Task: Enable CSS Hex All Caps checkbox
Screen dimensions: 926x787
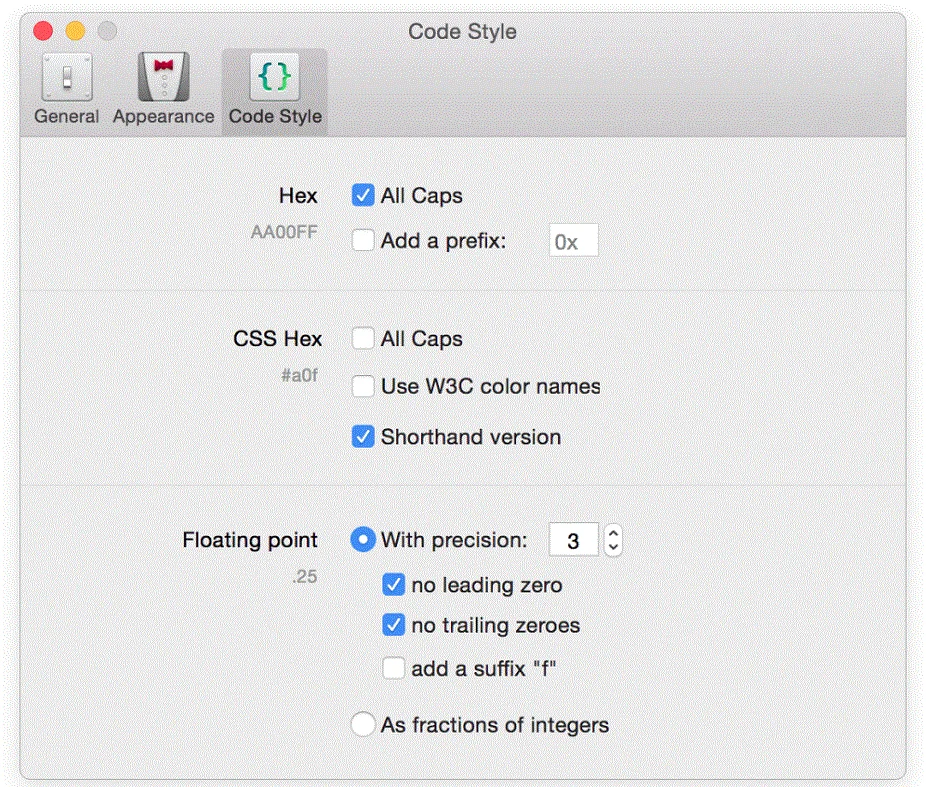Action: click(363, 339)
